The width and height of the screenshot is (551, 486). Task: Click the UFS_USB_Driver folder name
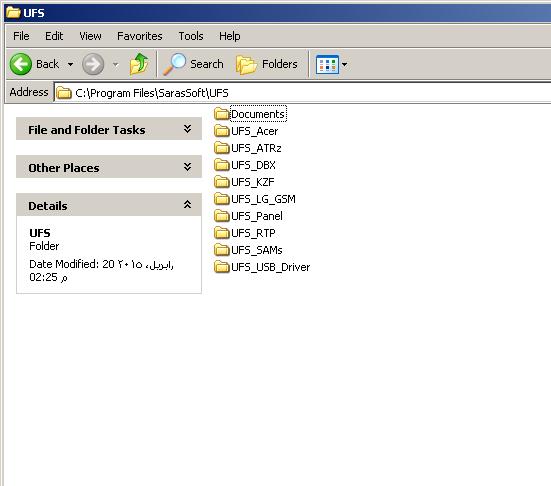(271, 267)
